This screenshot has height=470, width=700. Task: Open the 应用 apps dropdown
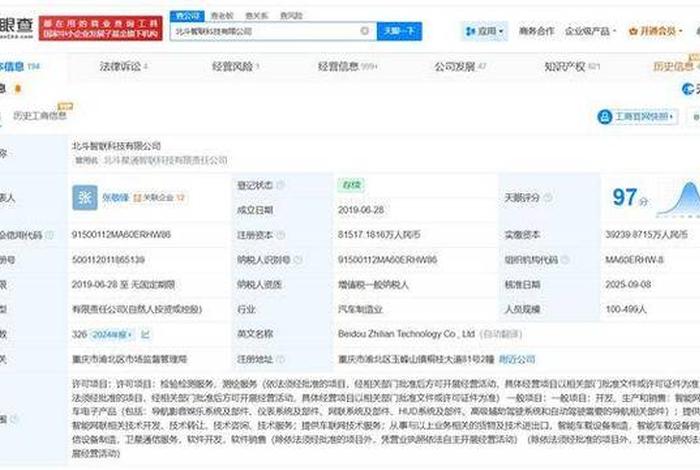pyautogui.click(x=484, y=31)
